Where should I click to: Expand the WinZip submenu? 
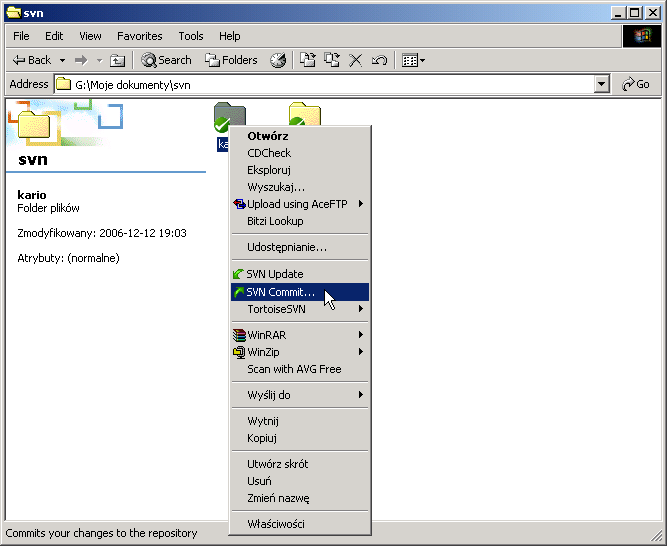point(300,352)
